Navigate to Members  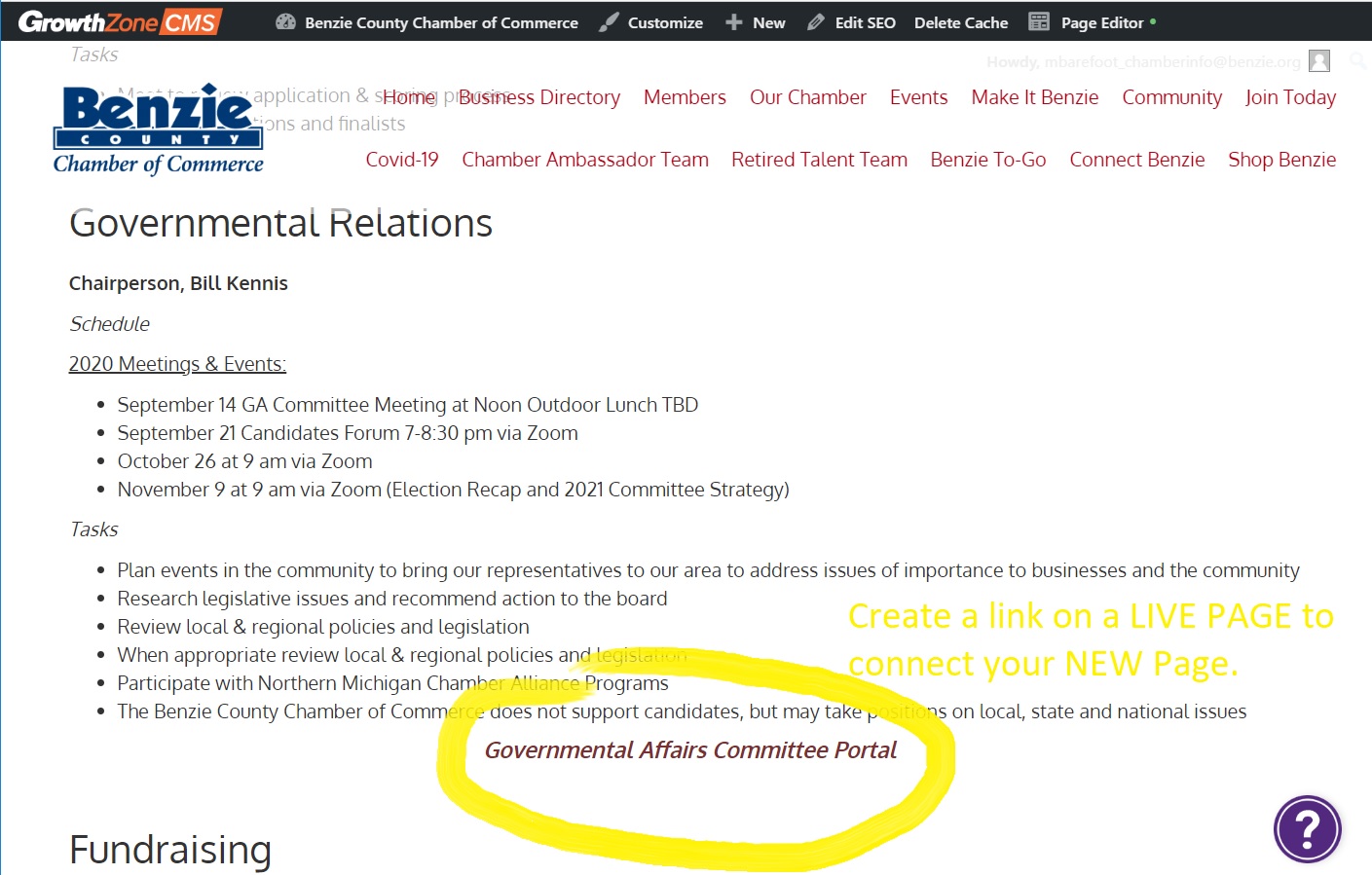685,97
